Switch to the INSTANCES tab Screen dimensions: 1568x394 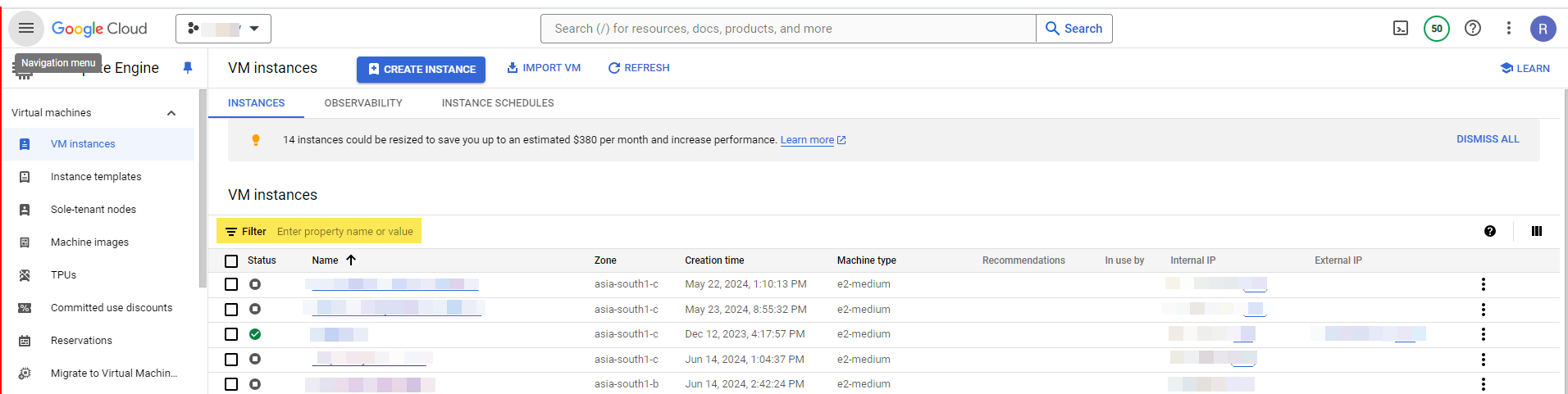click(256, 103)
